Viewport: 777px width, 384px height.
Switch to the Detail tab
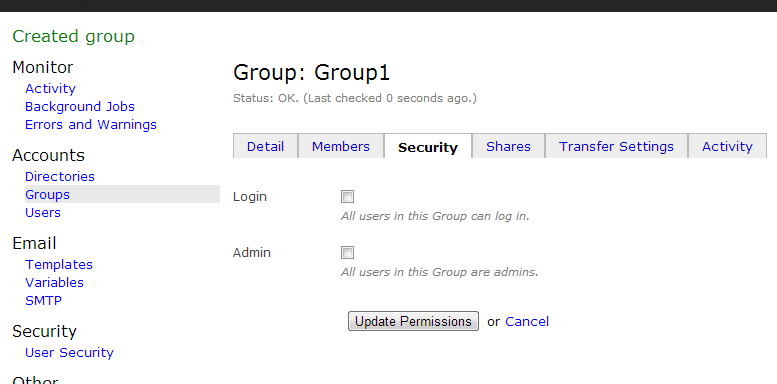266,146
